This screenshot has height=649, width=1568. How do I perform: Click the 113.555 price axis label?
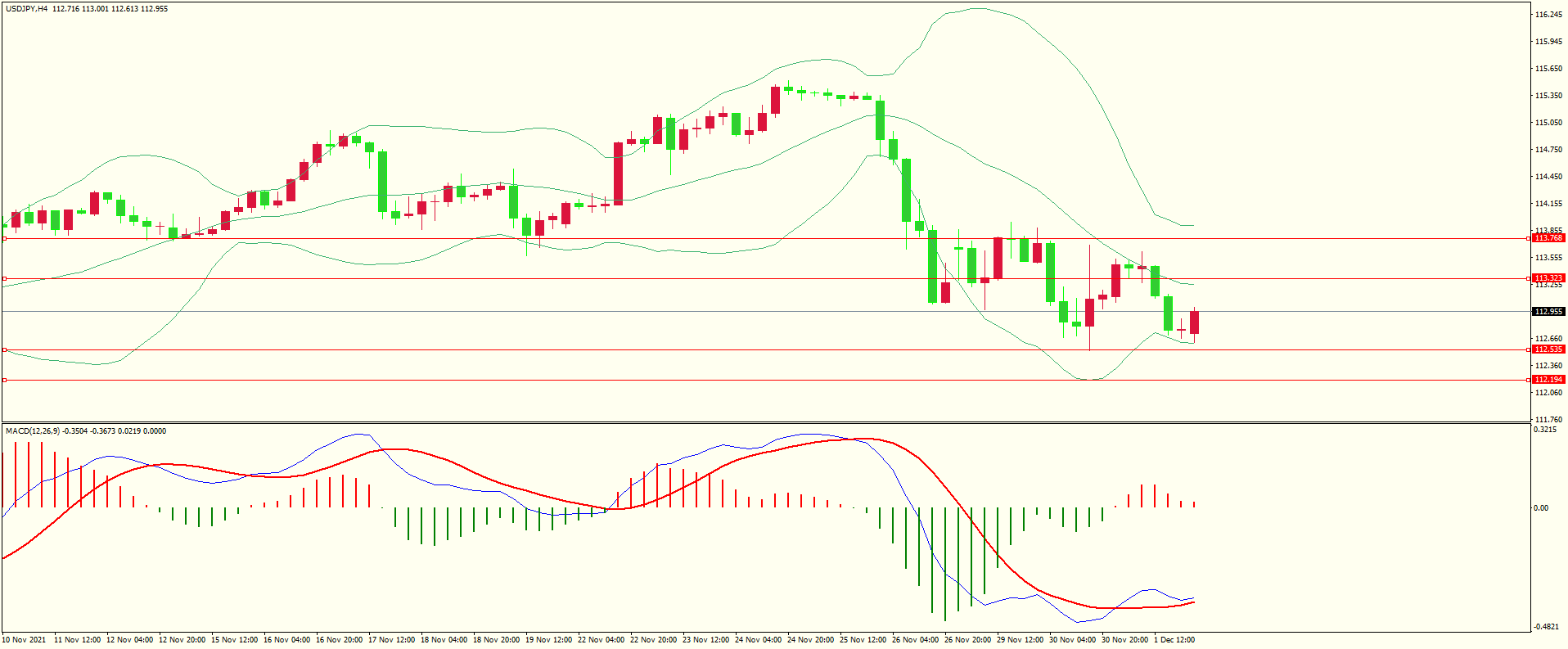1548,258
